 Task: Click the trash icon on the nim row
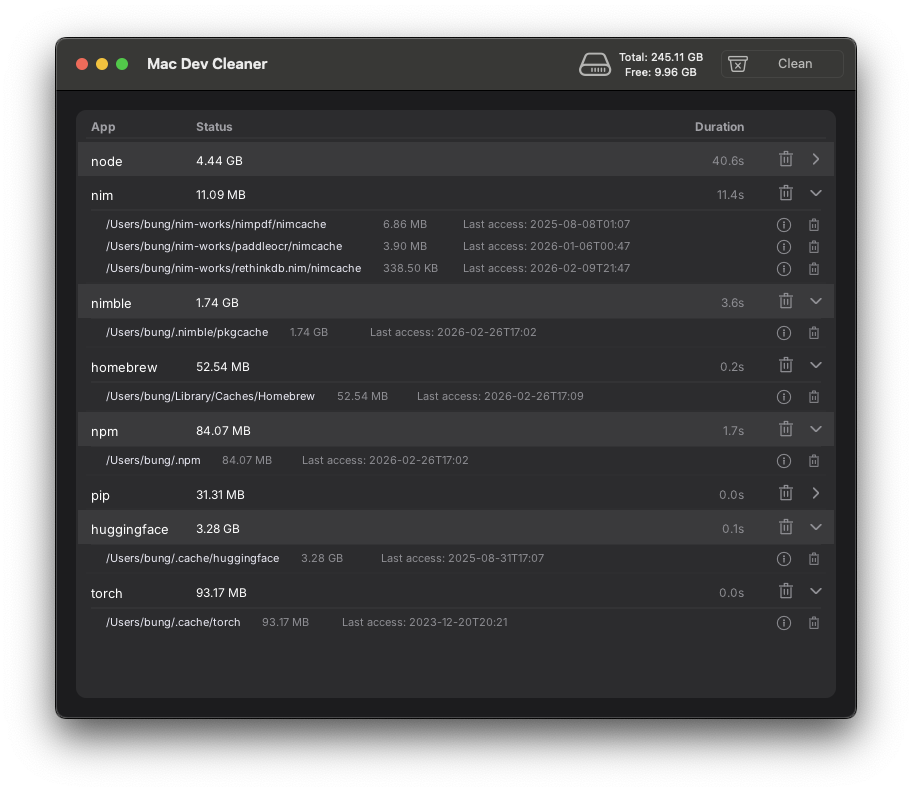pyautogui.click(x=786, y=192)
